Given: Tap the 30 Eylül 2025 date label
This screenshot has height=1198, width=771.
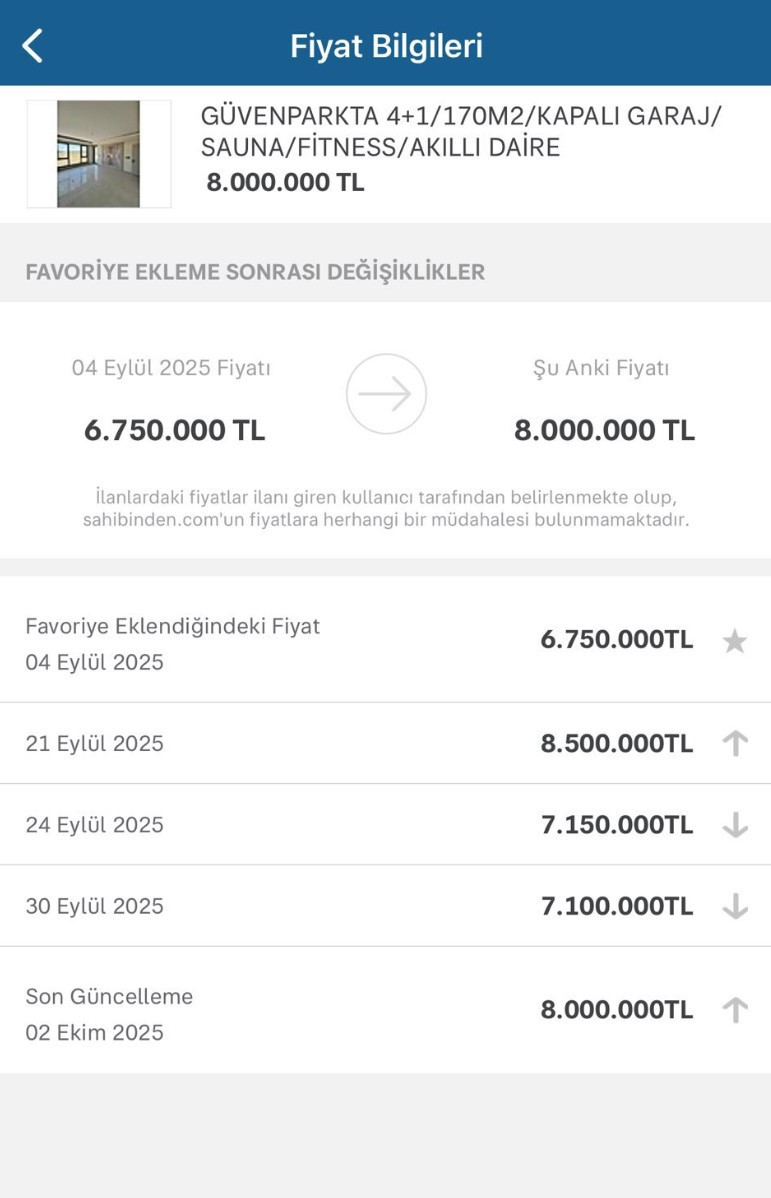Looking at the screenshot, I should [x=95, y=906].
